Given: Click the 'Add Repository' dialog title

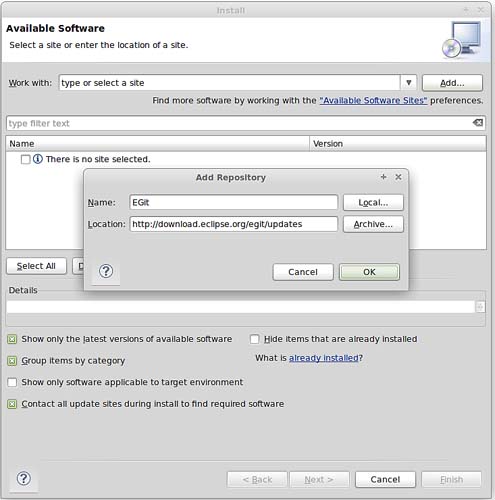Looking at the screenshot, I should pos(231,177).
